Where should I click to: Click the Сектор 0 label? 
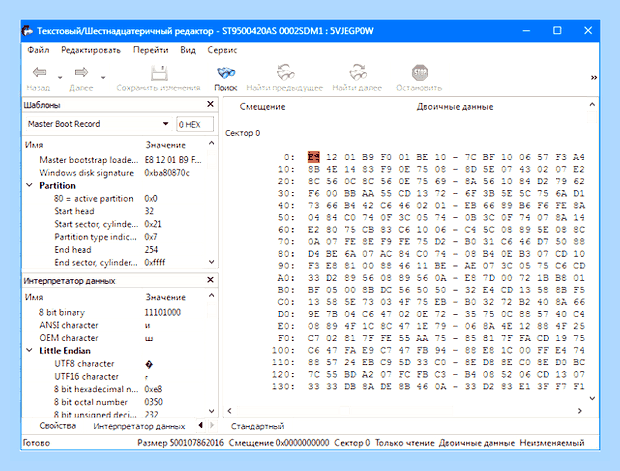[243, 133]
